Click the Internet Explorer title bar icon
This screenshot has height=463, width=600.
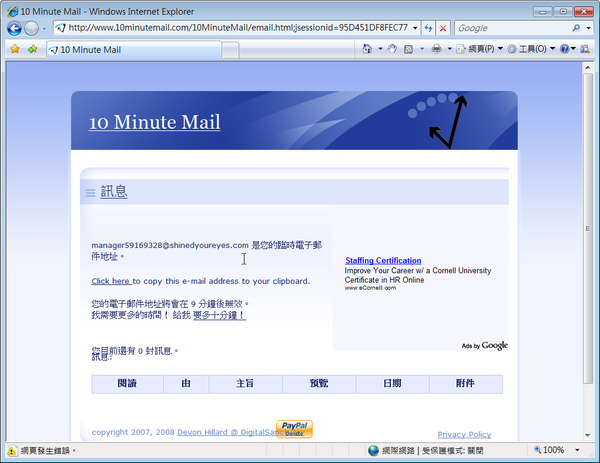(x=12, y=11)
